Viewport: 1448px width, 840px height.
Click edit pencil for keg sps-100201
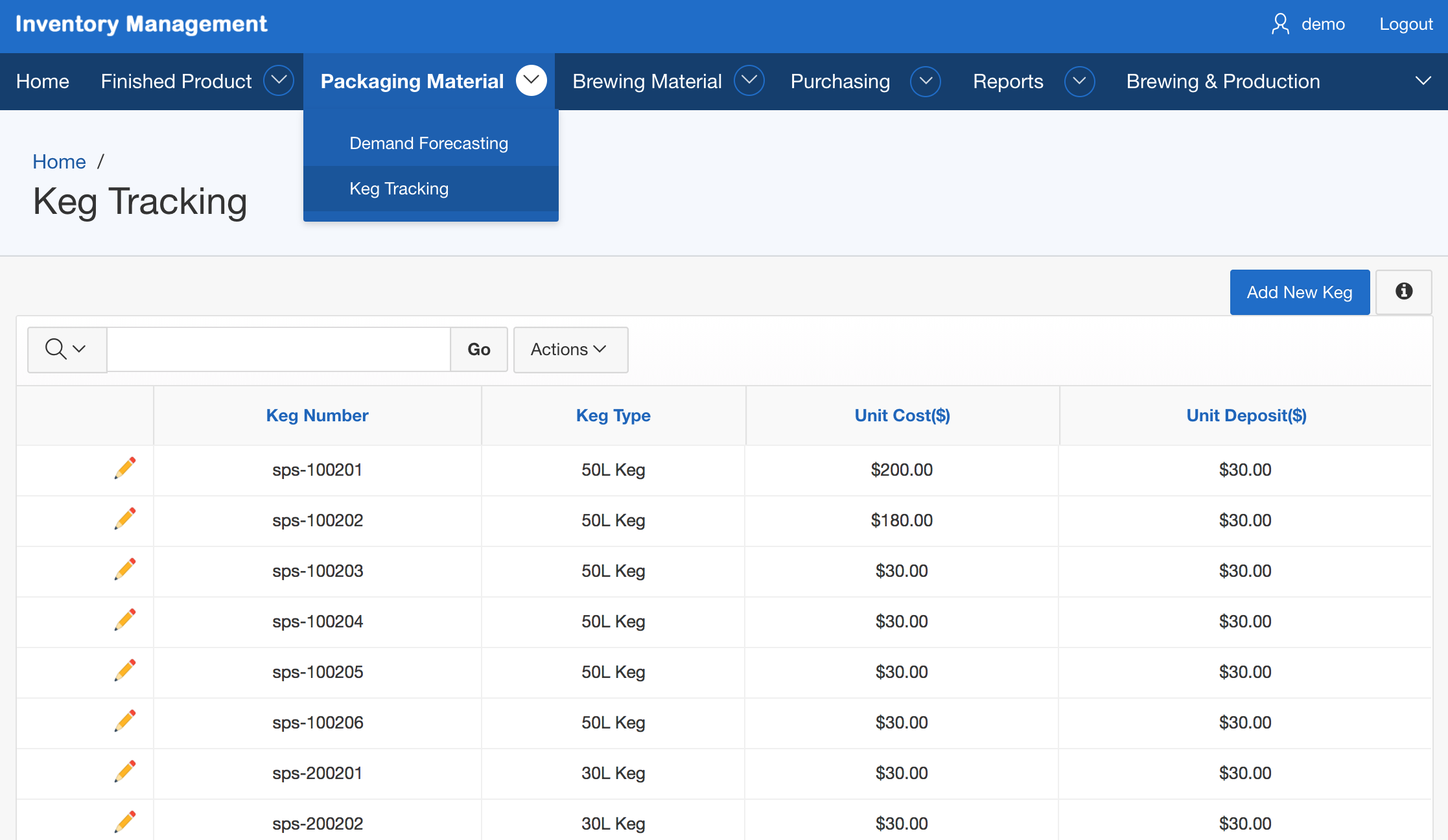(125, 468)
